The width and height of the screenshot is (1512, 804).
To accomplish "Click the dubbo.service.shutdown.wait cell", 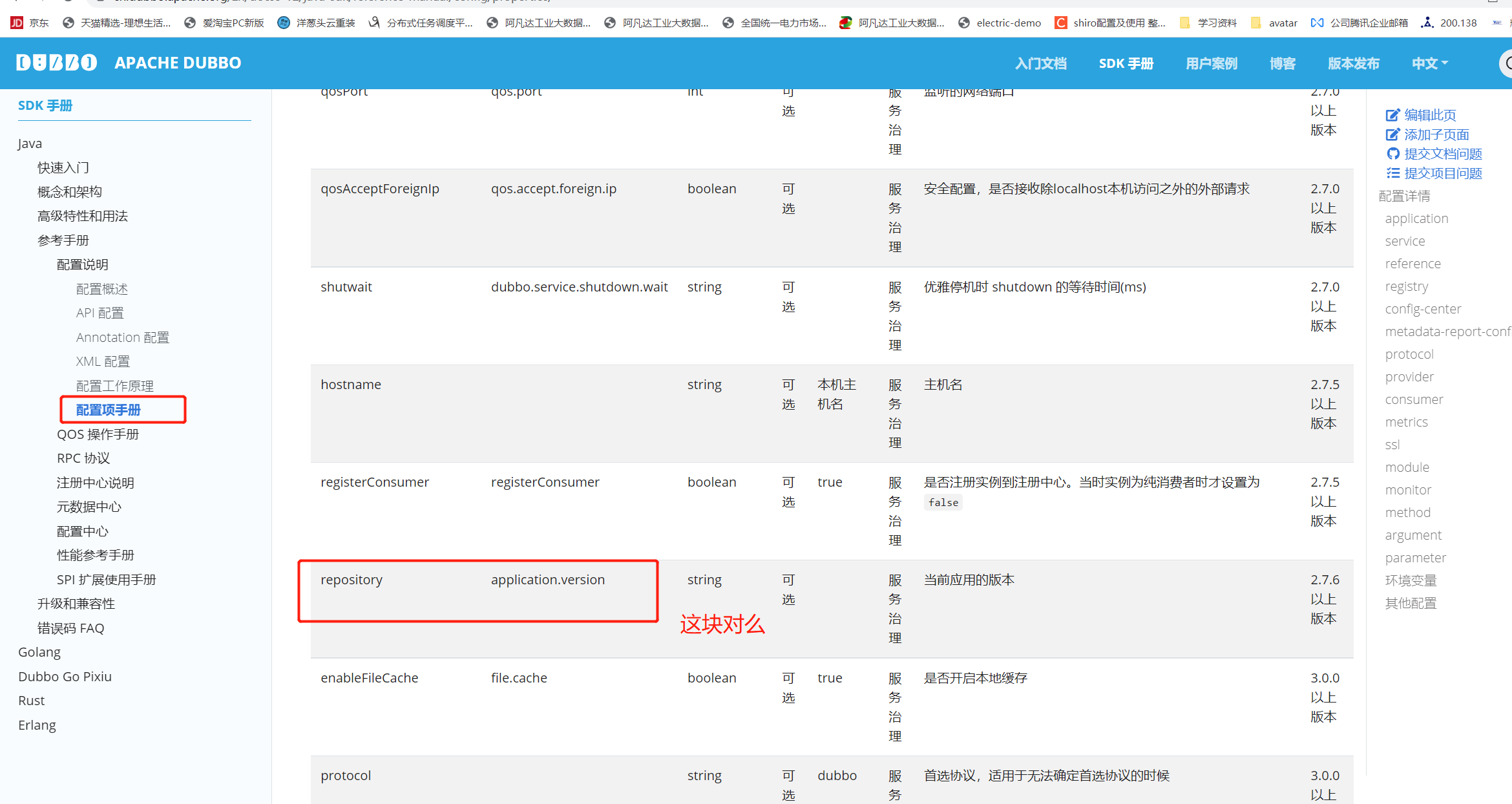I will (580, 287).
